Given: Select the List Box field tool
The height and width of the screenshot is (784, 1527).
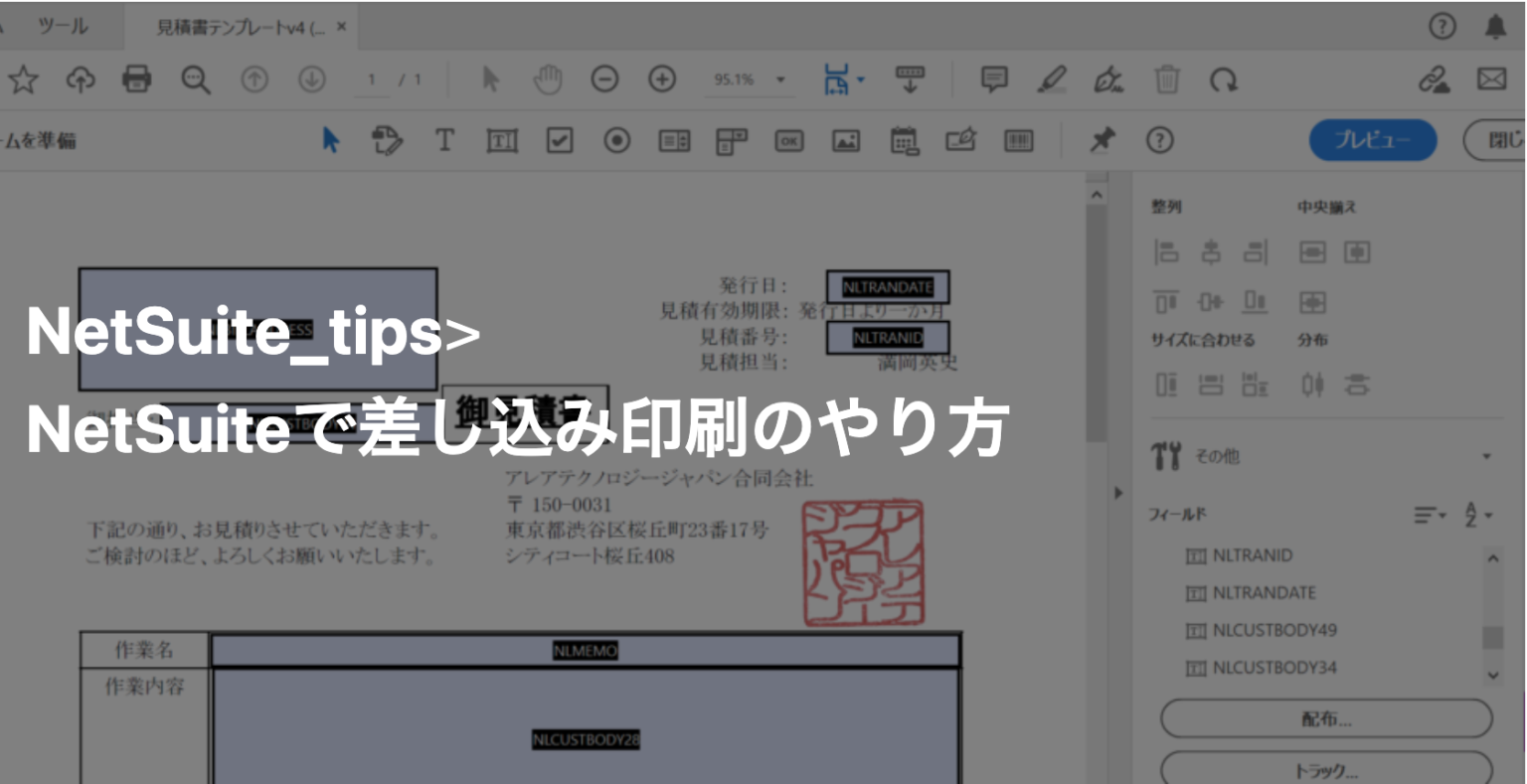Looking at the screenshot, I should tap(674, 140).
